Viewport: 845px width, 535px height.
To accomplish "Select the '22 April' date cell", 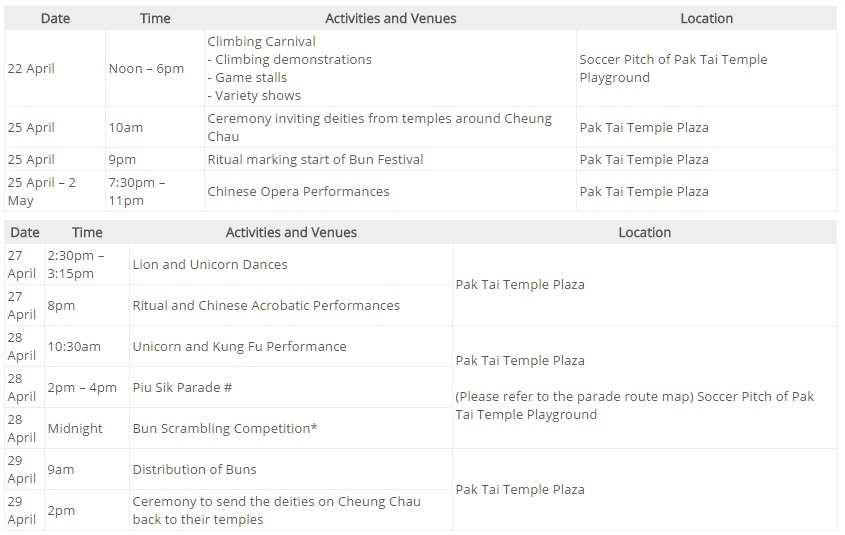I will pyautogui.click(x=31, y=68).
